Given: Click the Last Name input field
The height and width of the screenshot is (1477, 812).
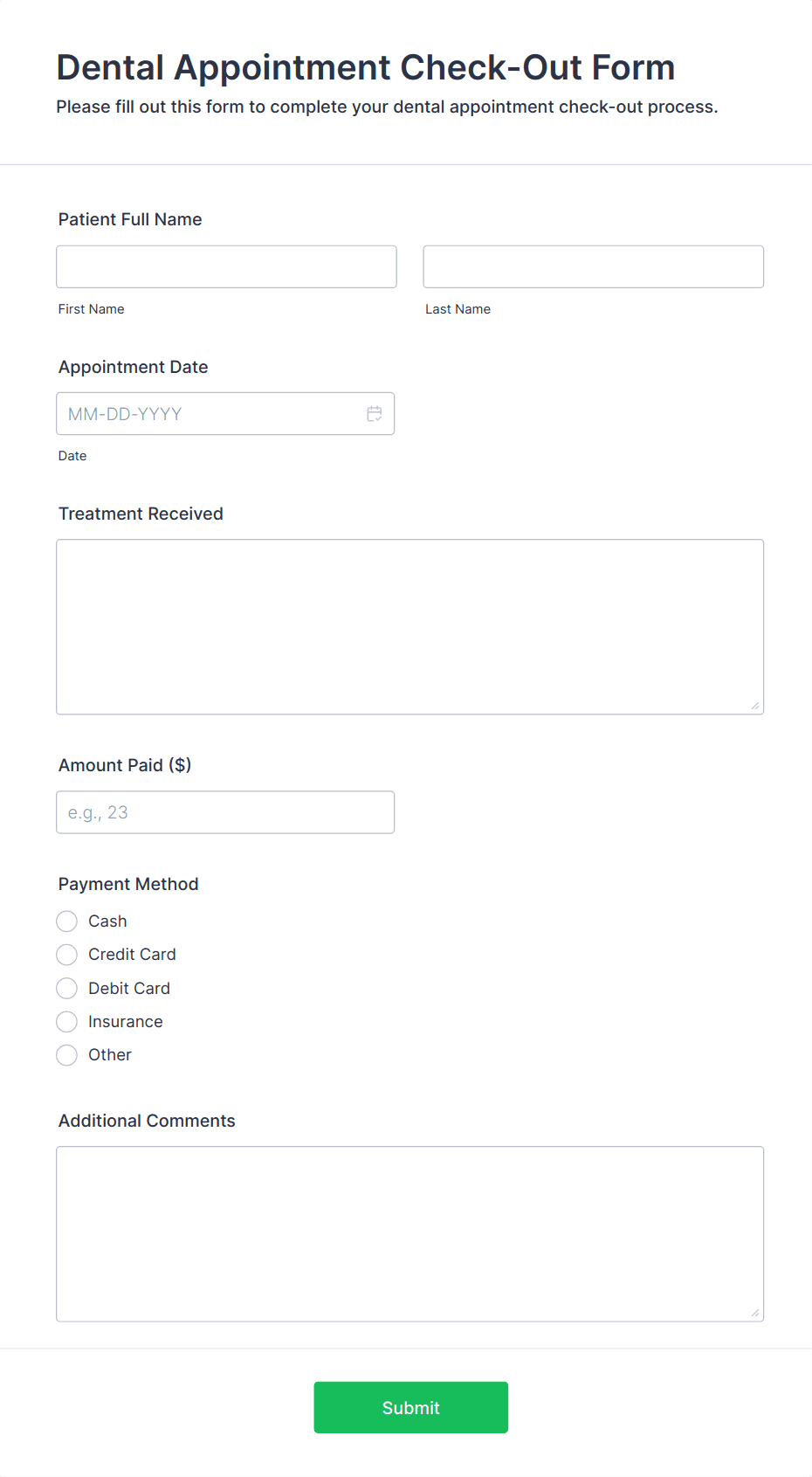Looking at the screenshot, I should (593, 266).
